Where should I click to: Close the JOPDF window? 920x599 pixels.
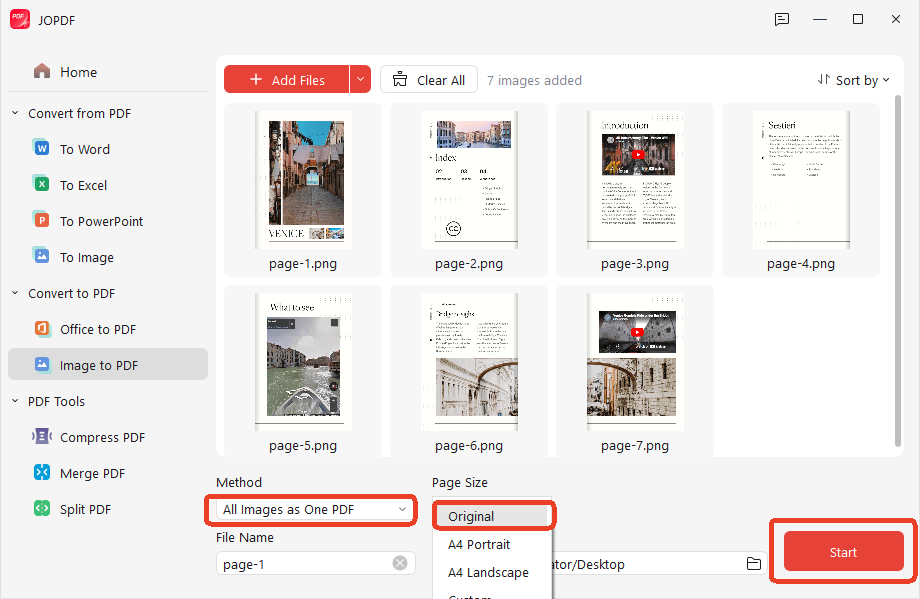[895, 19]
